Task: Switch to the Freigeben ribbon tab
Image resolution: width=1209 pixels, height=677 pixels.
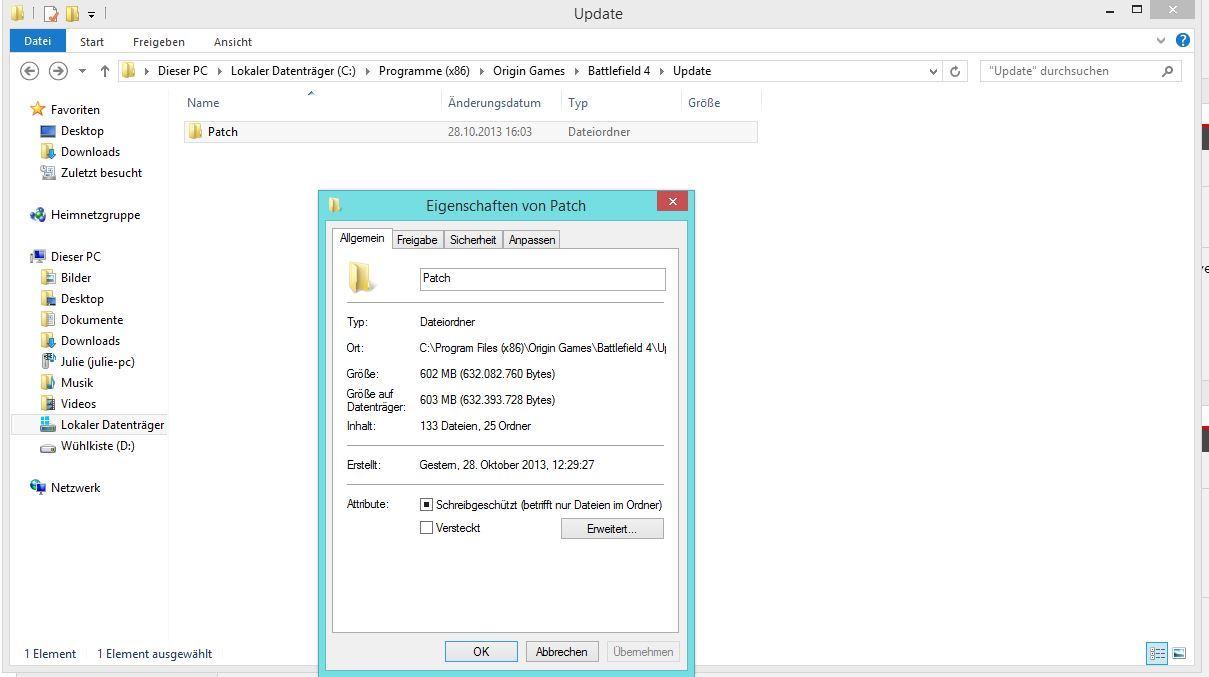Action: tap(159, 42)
